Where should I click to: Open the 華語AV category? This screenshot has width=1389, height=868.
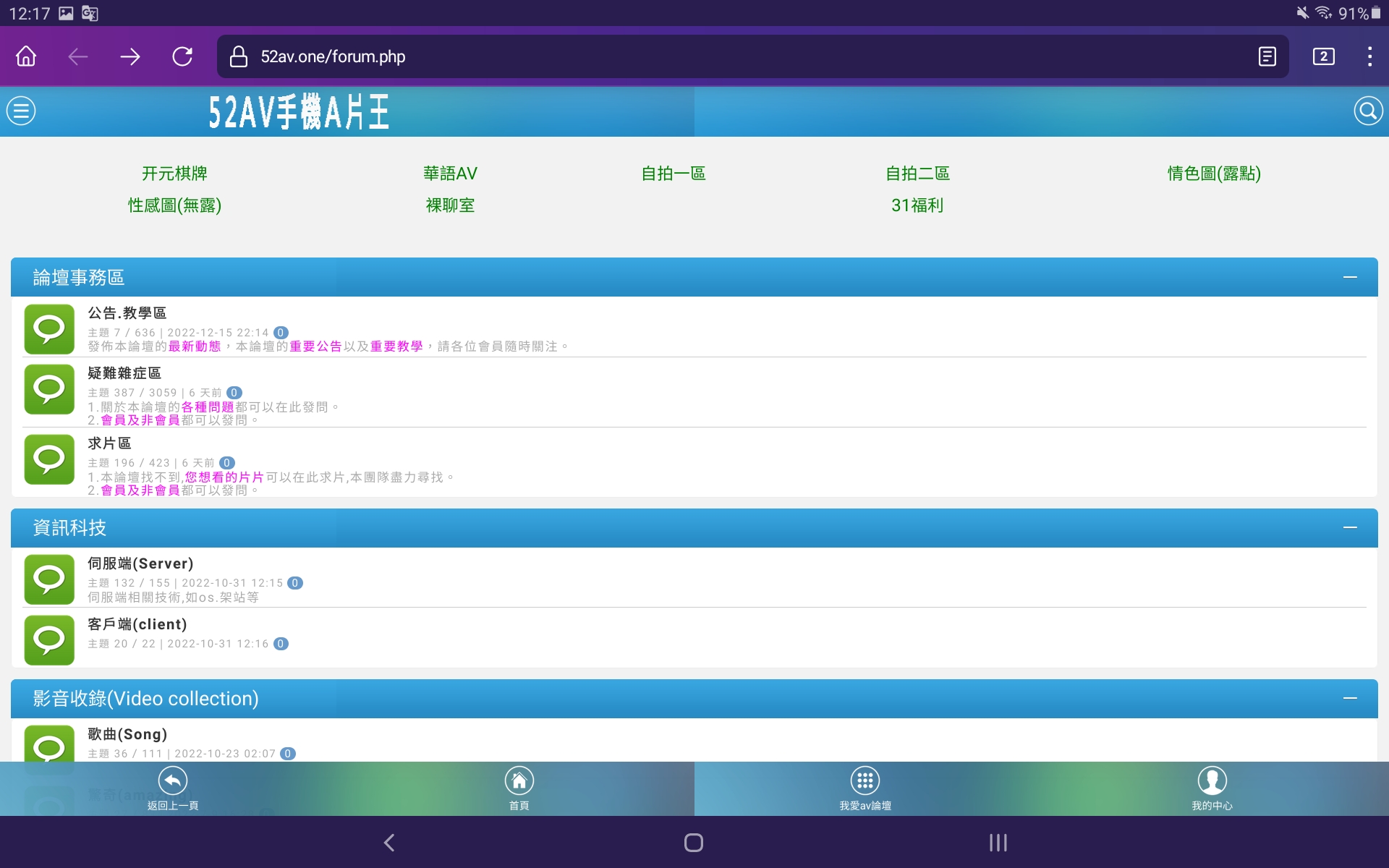(x=450, y=174)
